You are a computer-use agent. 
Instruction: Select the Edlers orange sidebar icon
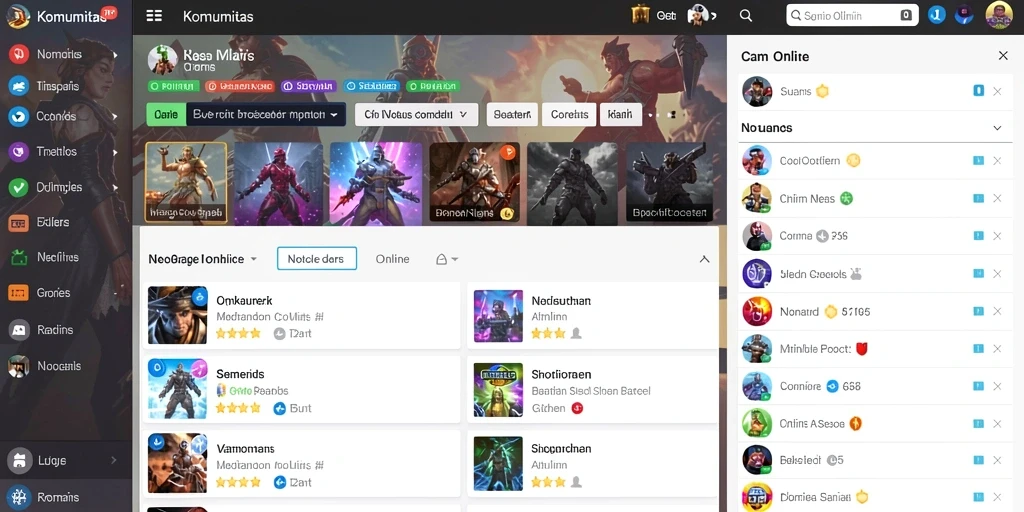(x=18, y=223)
